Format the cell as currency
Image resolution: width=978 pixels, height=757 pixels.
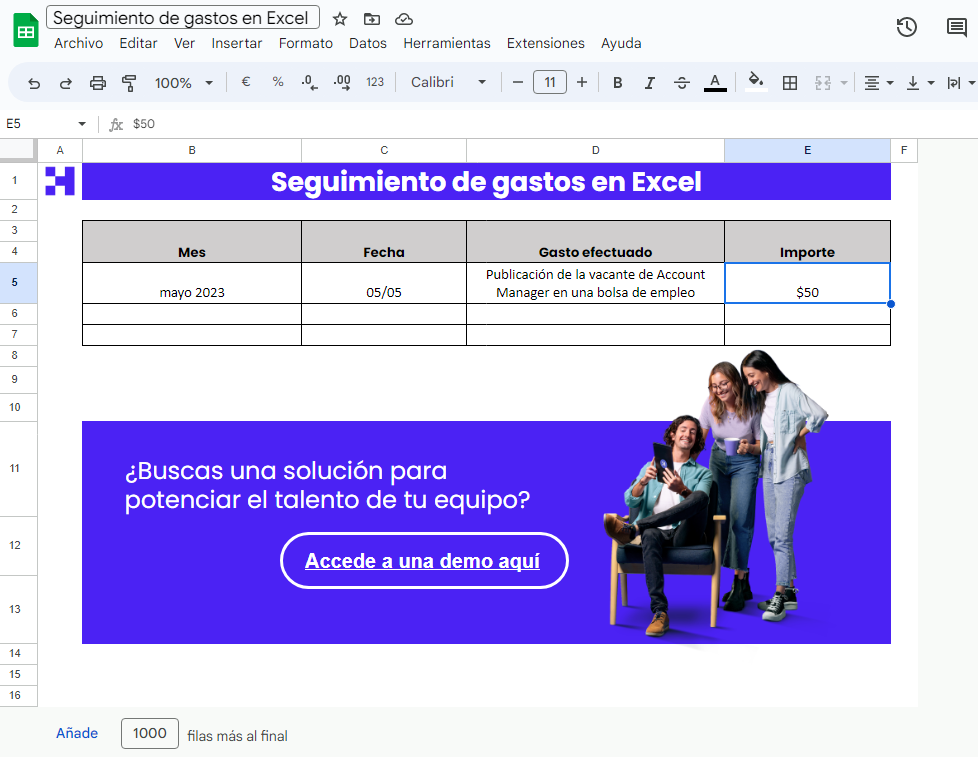coord(246,83)
